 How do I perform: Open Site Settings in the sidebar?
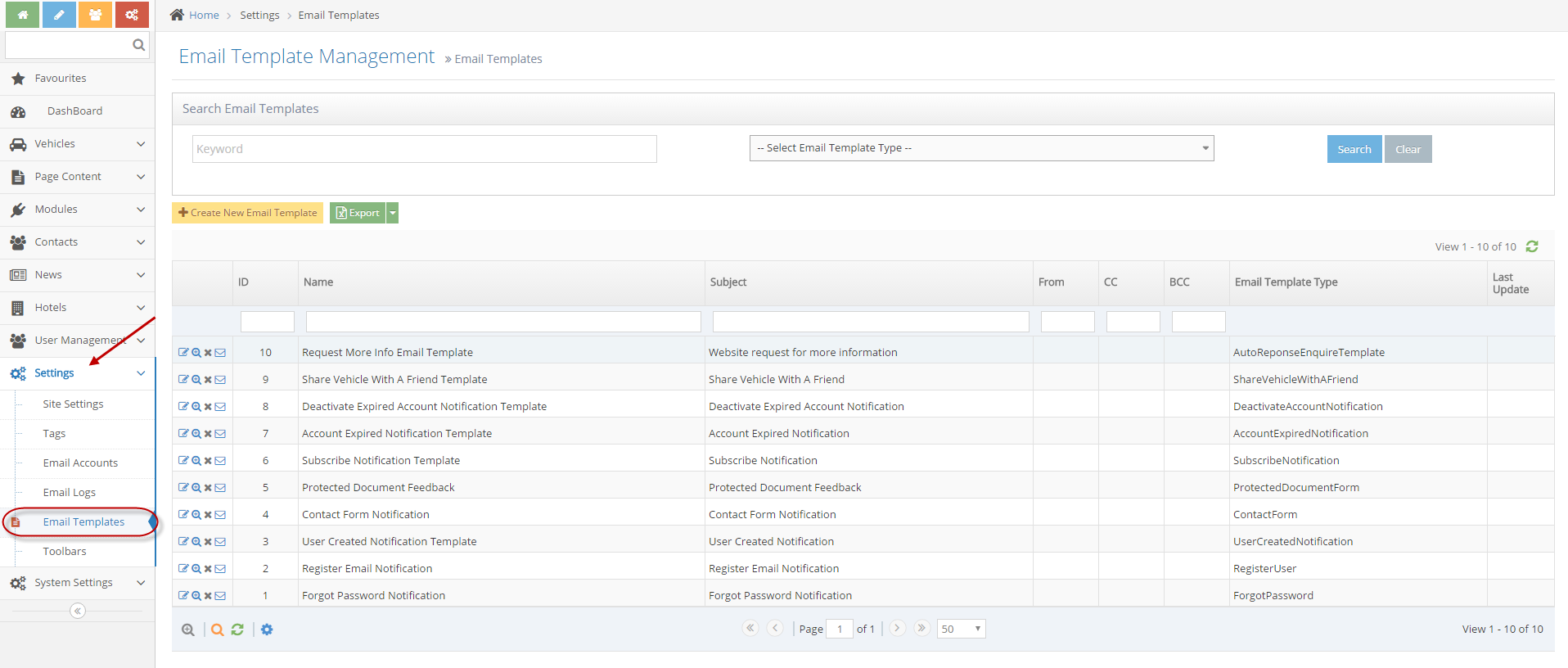[73, 404]
